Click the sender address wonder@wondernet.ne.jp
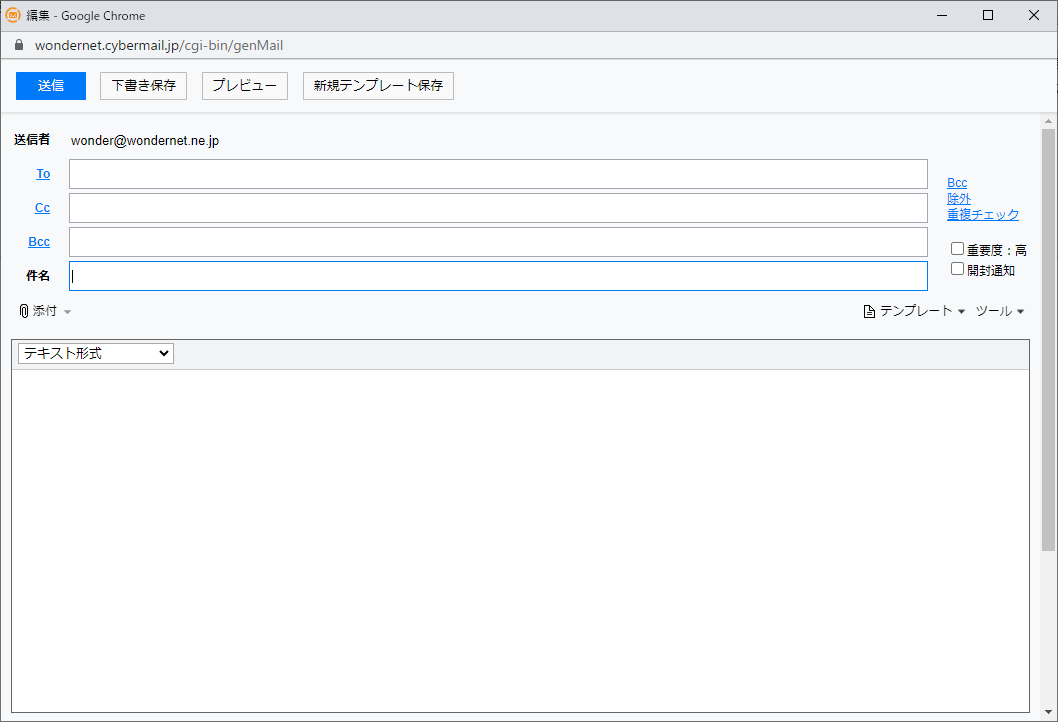The width and height of the screenshot is (1058, 722). [145, 140]
